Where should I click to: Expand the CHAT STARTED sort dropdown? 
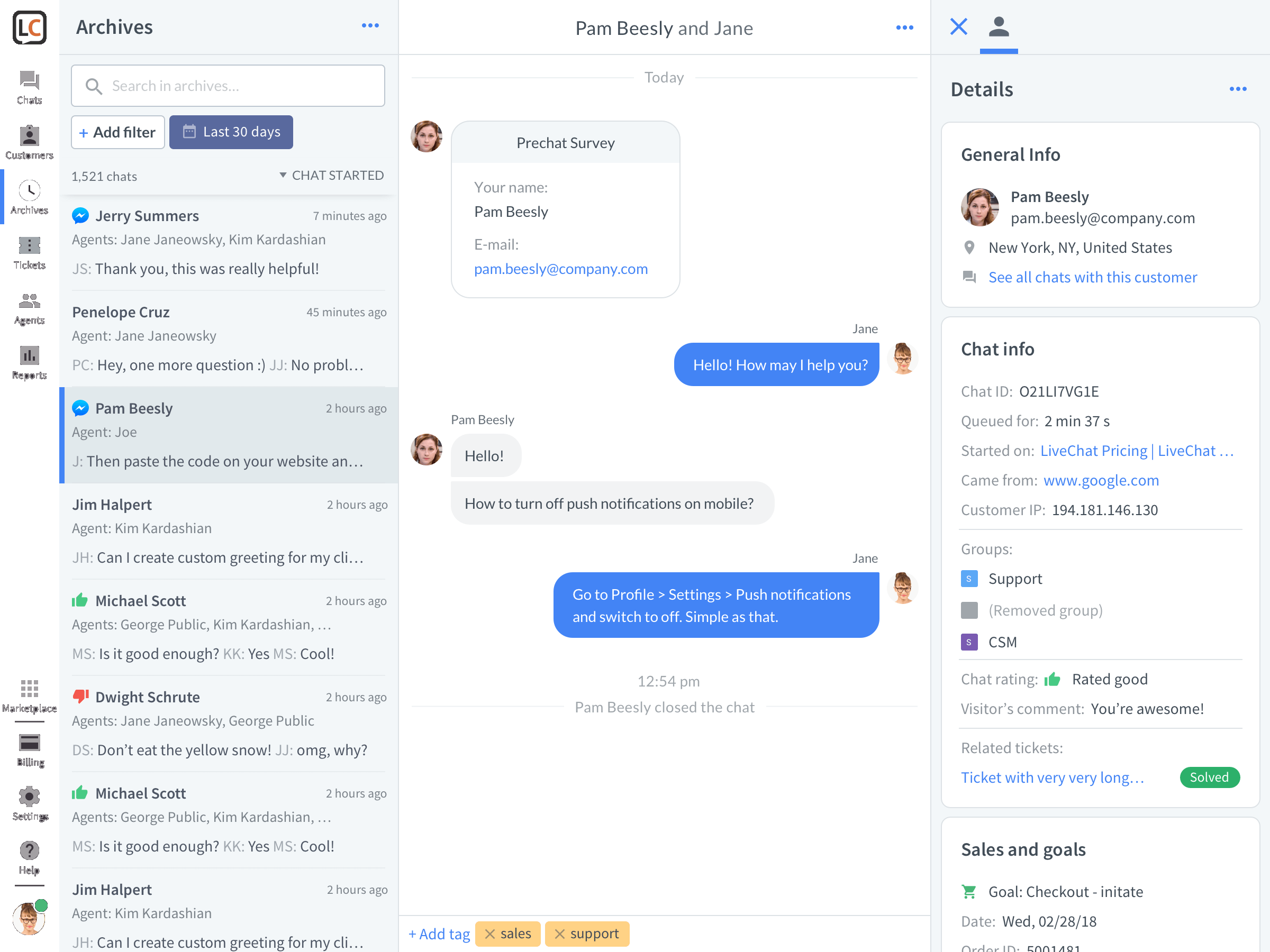(332, 175)
